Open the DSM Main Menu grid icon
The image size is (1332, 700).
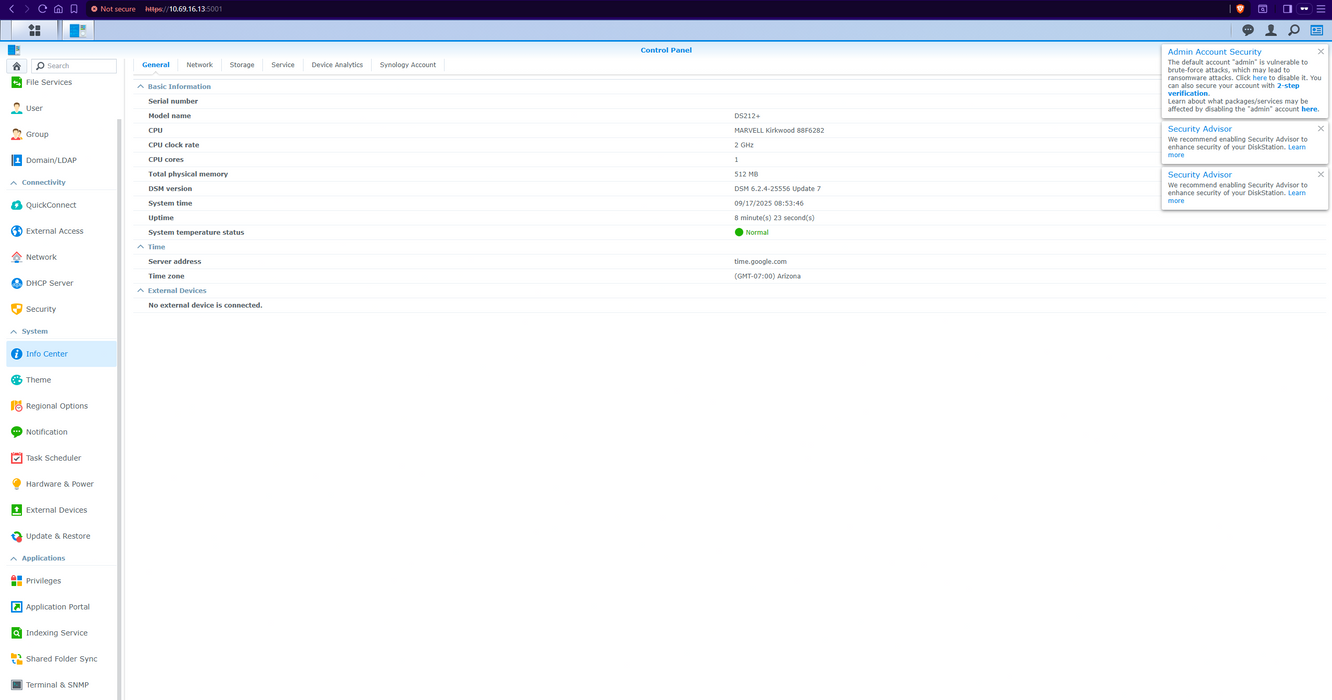point(34,30)
